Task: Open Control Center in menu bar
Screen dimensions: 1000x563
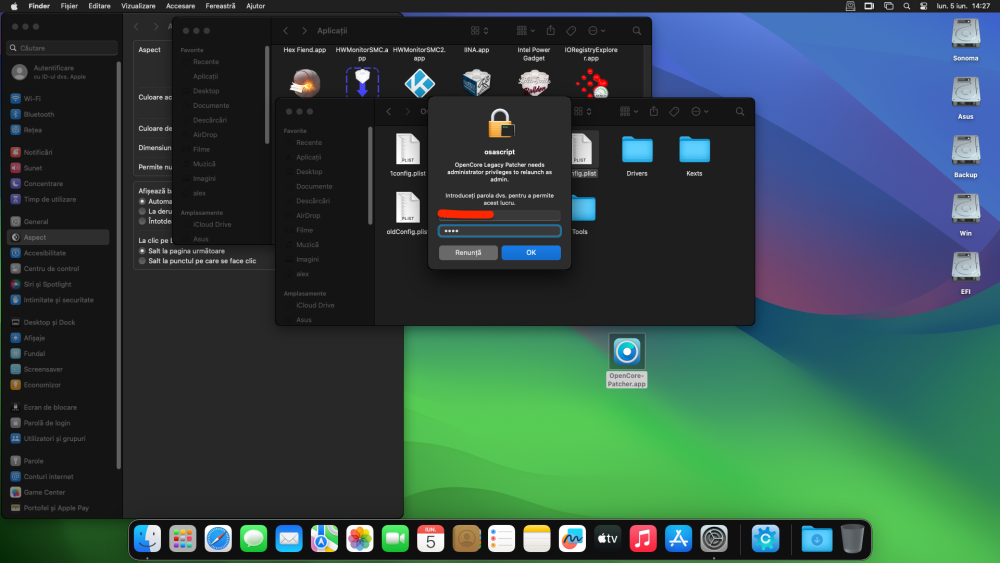Action: 923,6
